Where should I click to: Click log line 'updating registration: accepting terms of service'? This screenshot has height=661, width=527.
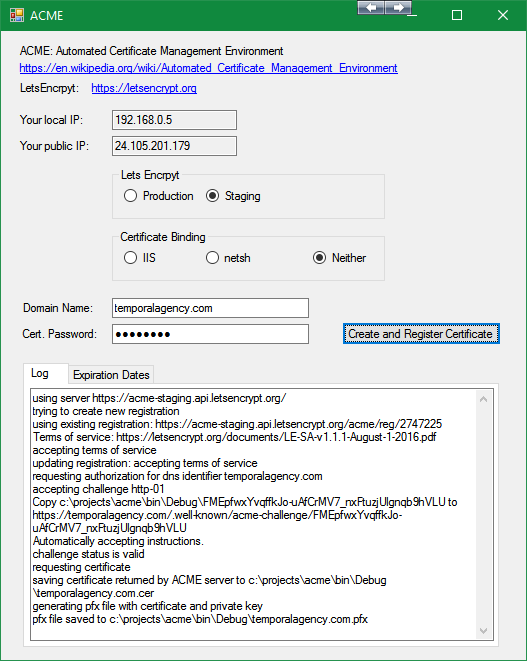point(145,463)
